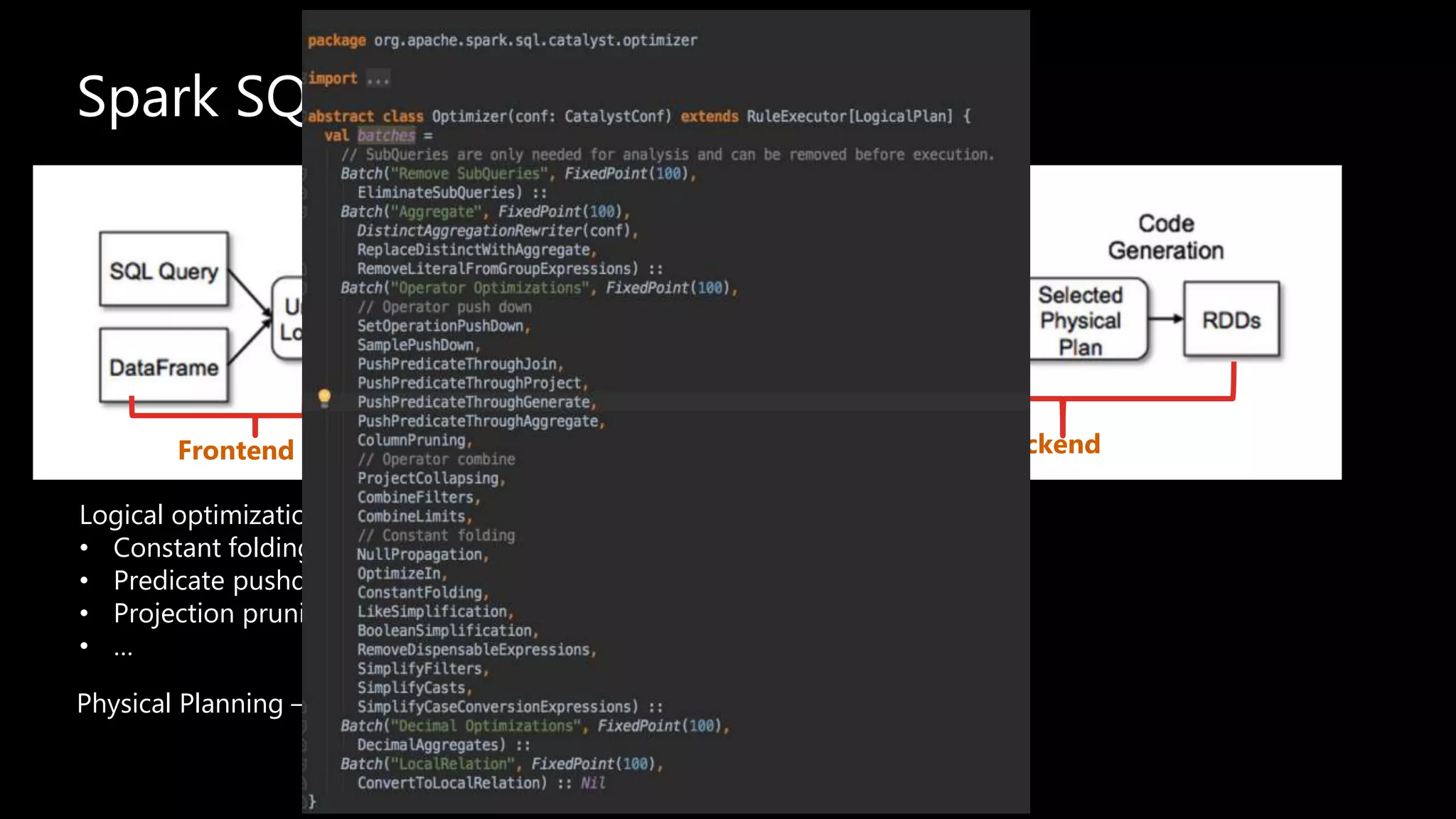Click 'SimplifyFilters' rule
Viewport: 1456px width, 819px height.
click(419, 669)
